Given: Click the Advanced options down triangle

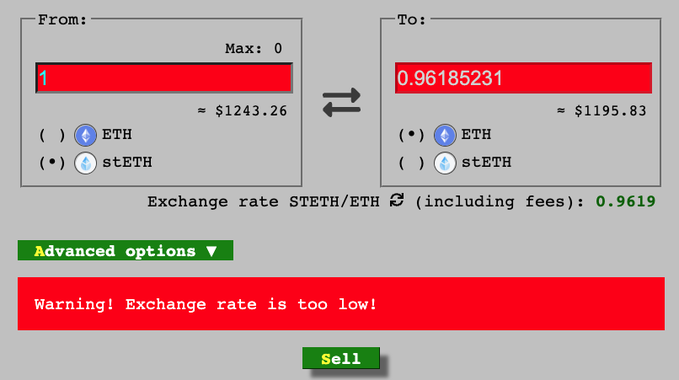Looking at the screenshot, I should tap(211, 251).
